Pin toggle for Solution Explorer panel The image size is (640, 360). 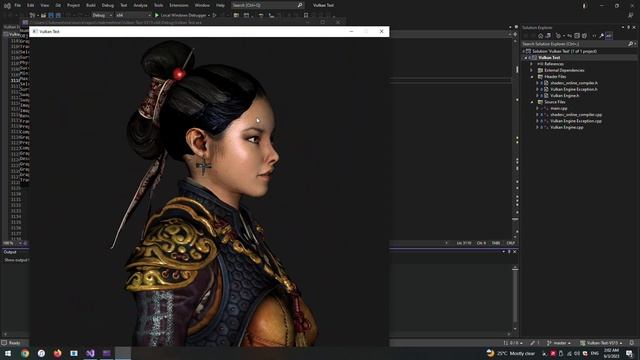click(629, 27)
